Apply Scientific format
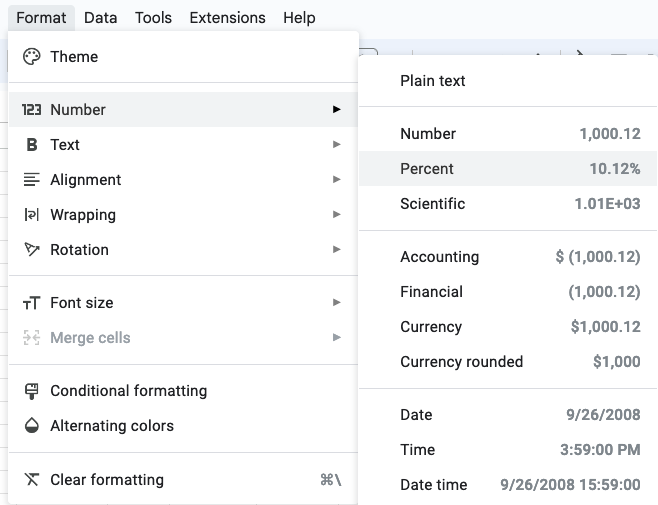 [508, 204]
